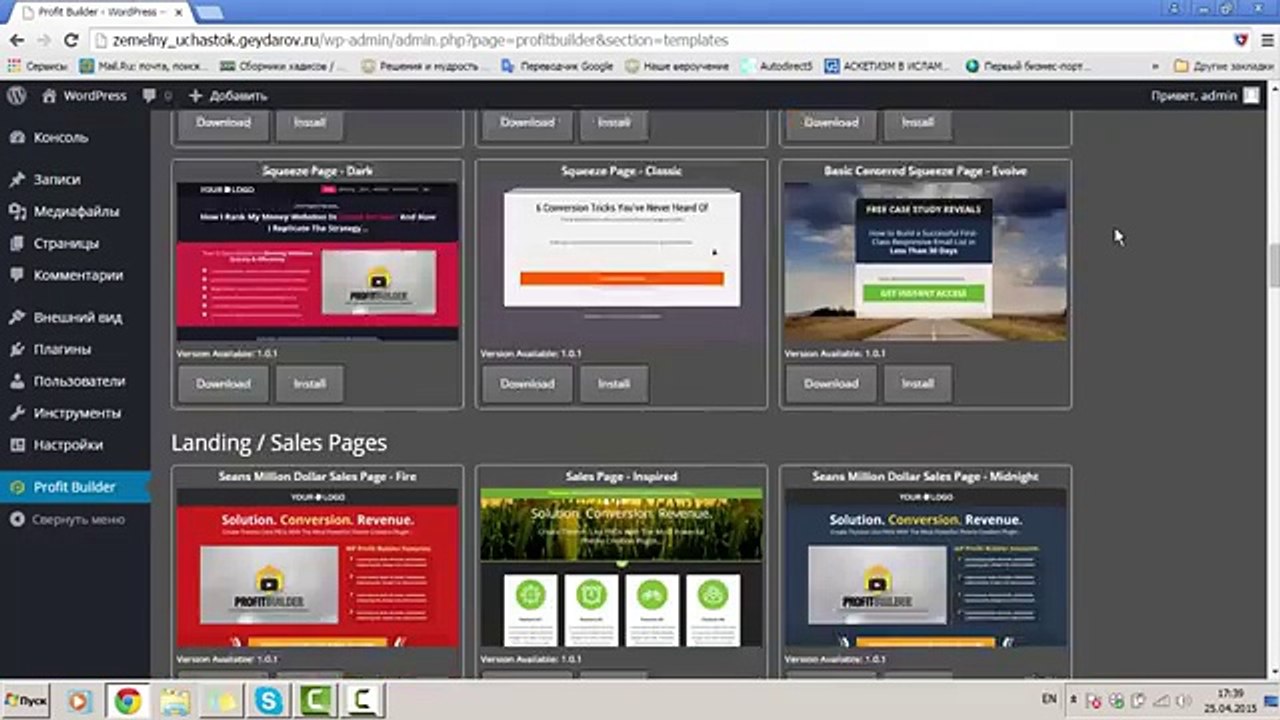Open the Autodirect5 bookmark
Image resolution: width=1280 pixels, height=720 pixels.
[778, 66]
